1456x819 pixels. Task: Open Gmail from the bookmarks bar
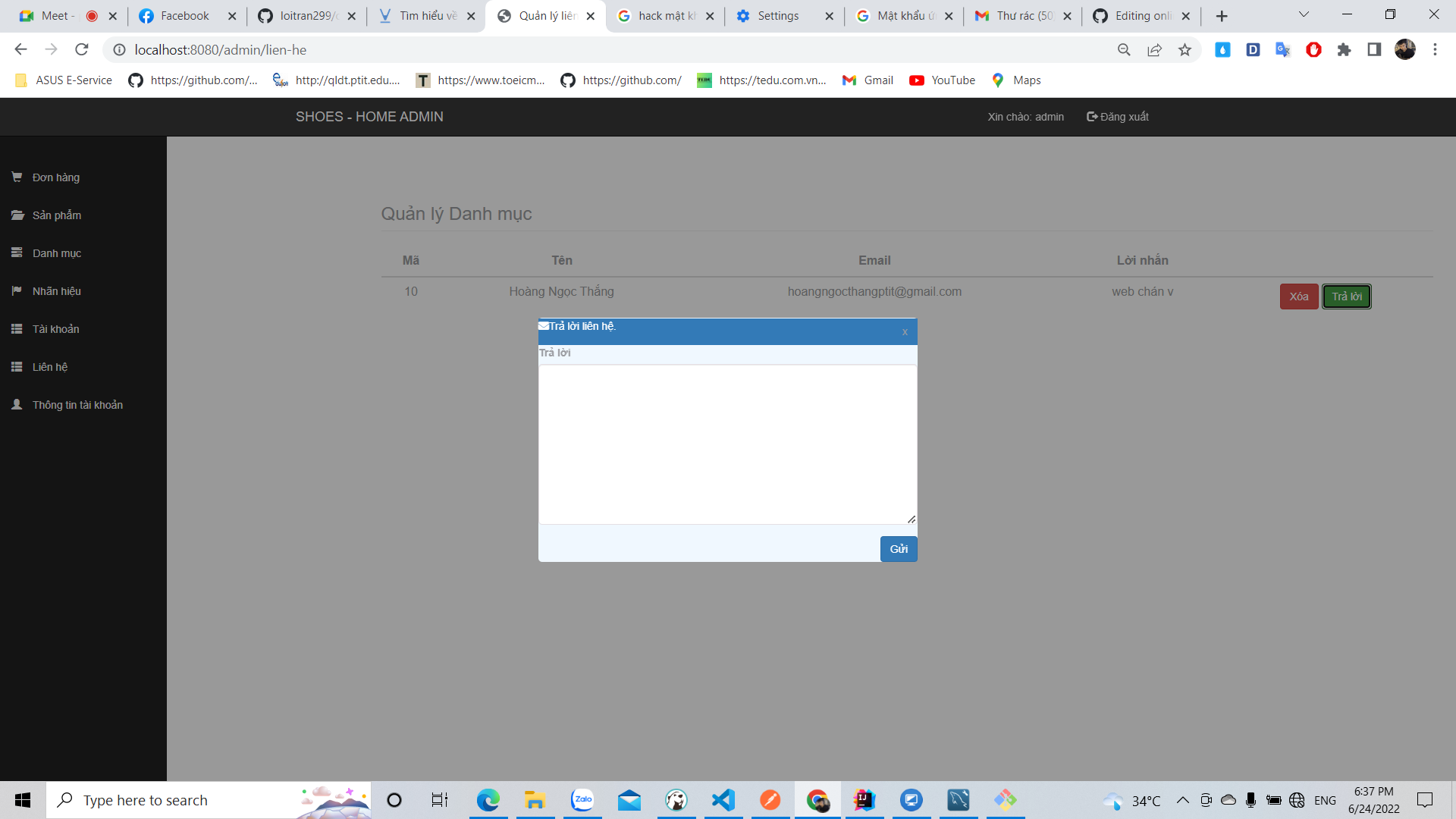[x=868, y=80]
